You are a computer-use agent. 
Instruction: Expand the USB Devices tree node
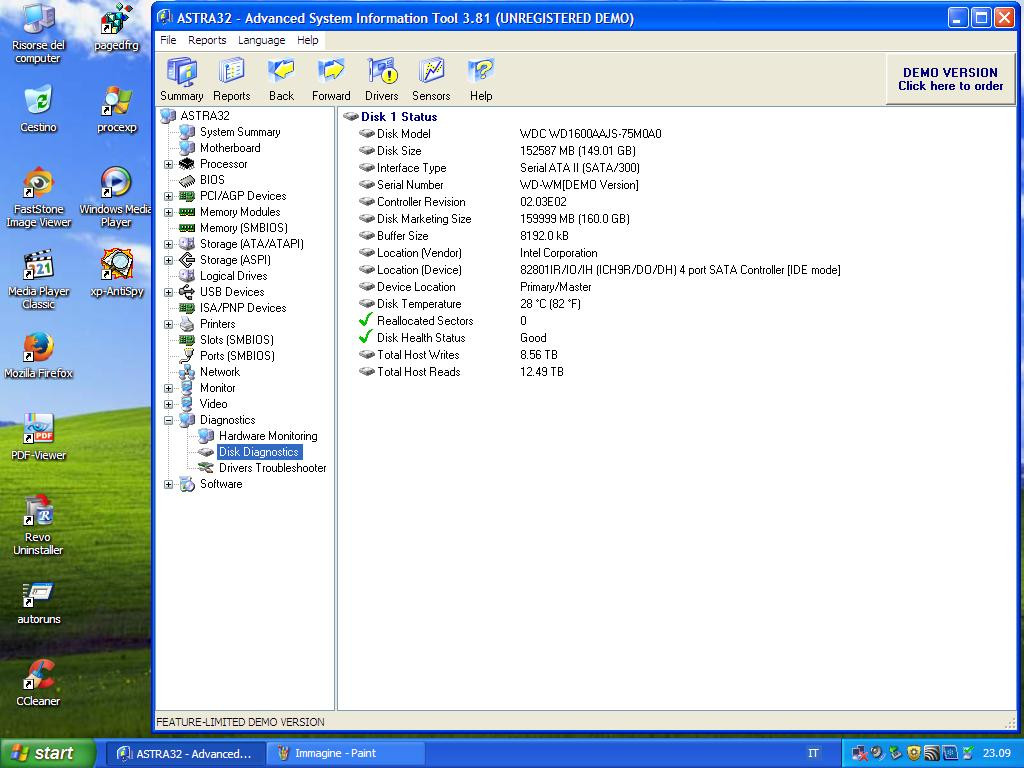tap(169, 292)
